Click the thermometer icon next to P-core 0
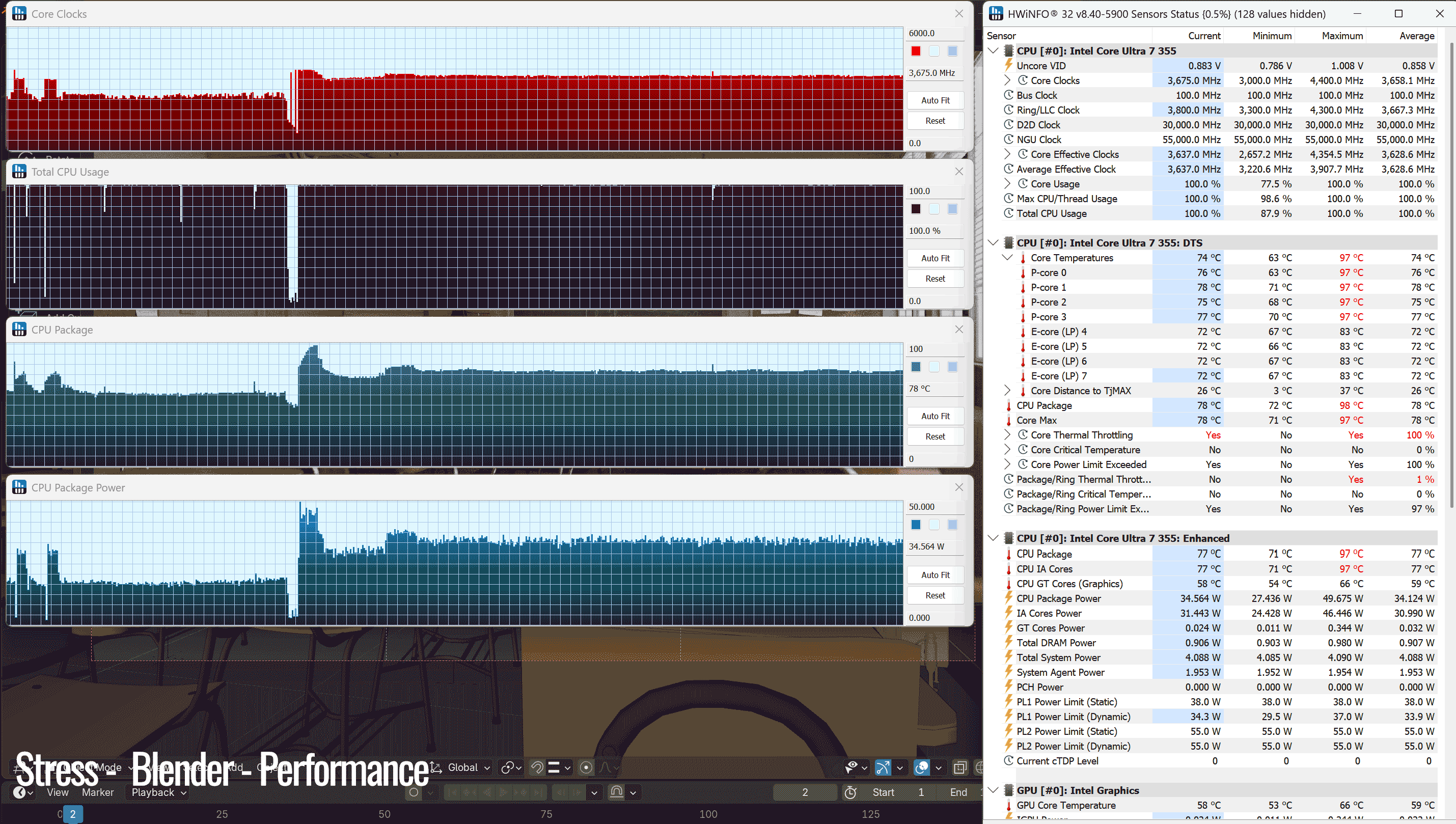Viewport: 1456px width, 824px height. [1023, 273]
